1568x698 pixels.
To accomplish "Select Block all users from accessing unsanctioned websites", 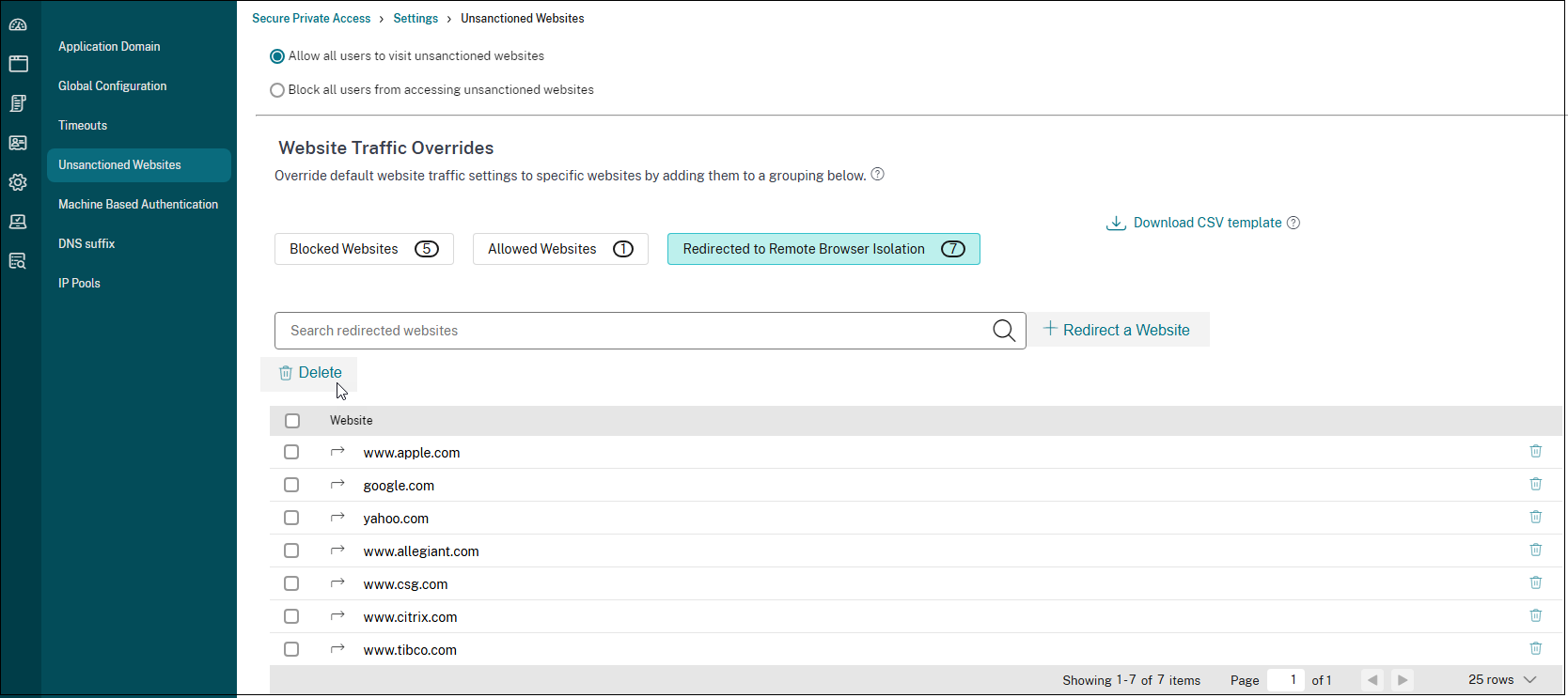I will coord(277,90).
